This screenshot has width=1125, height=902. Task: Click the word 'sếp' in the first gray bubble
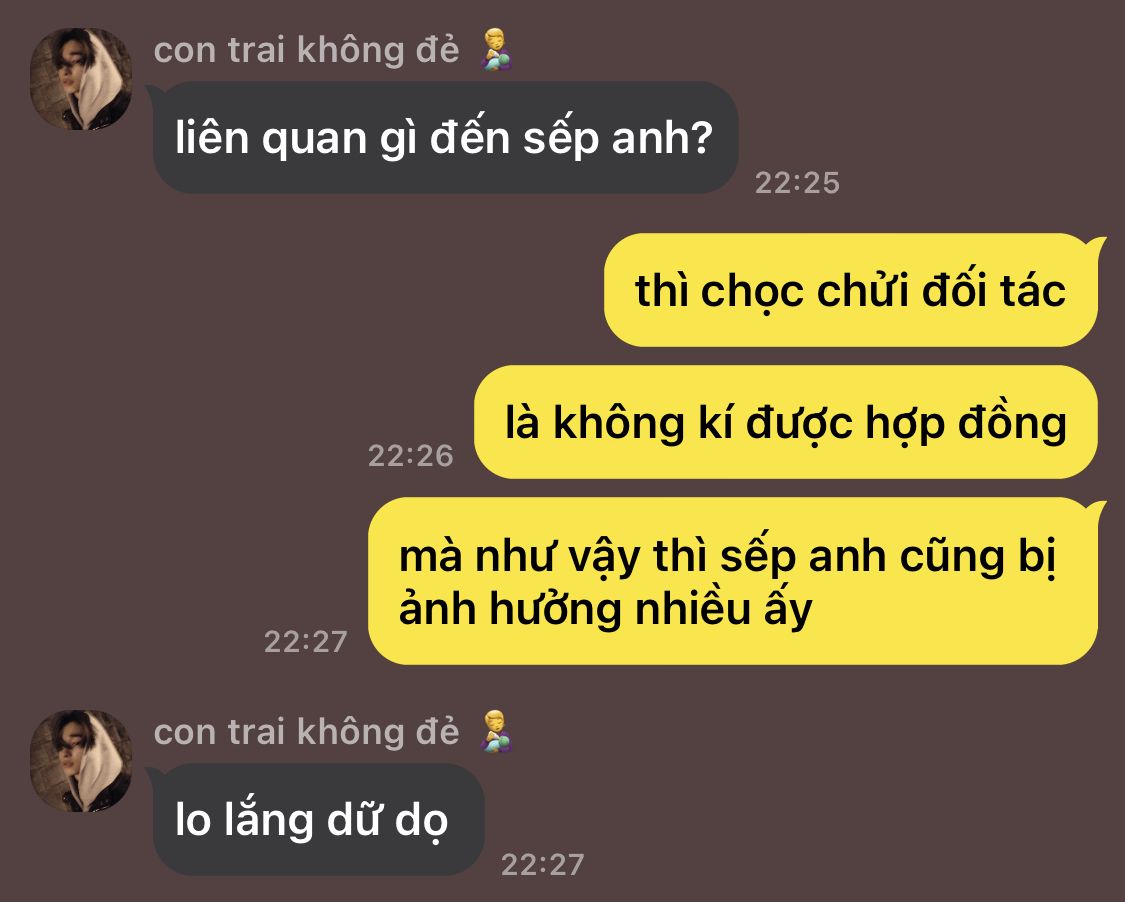[560, 138]
